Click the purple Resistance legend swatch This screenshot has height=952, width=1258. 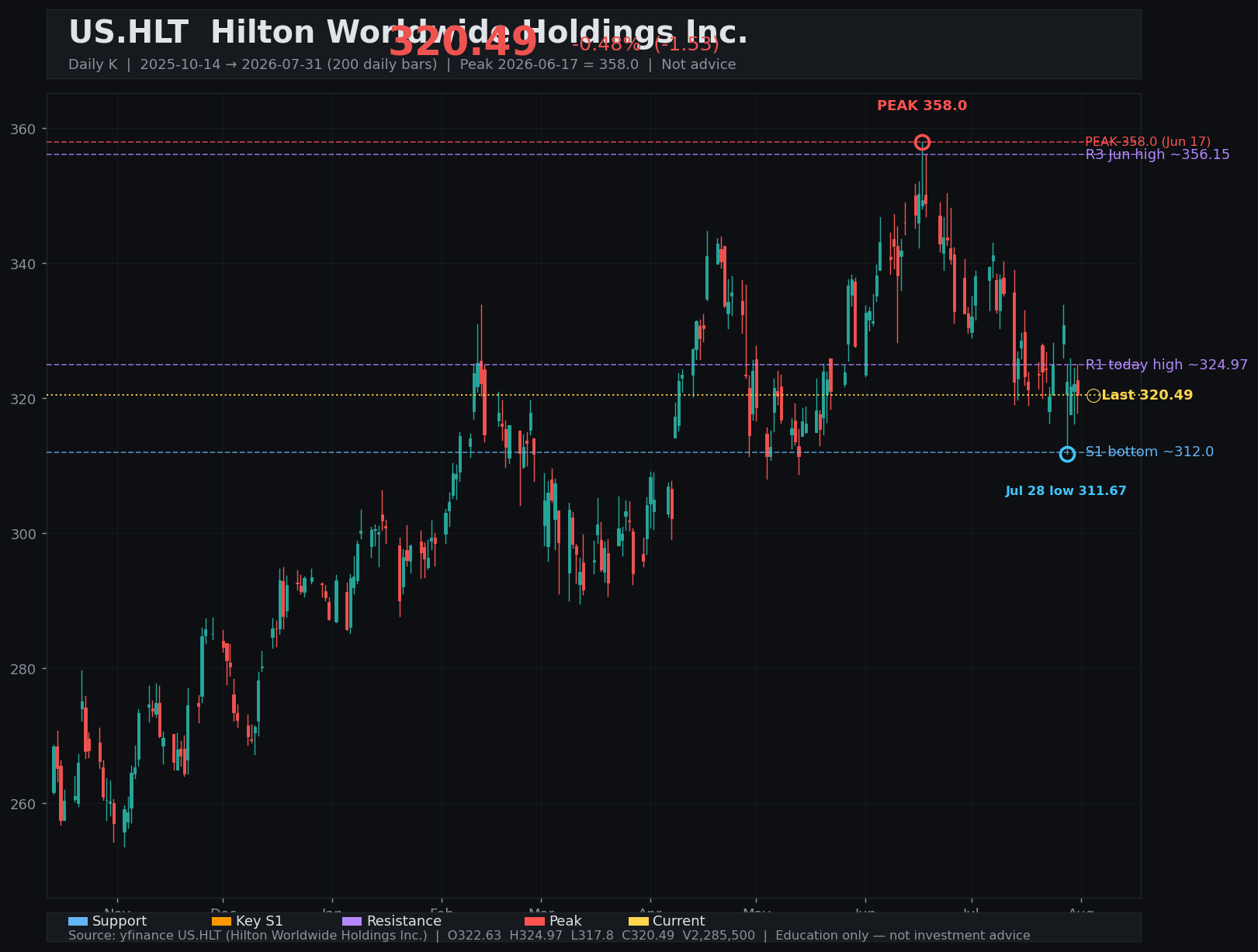(x=352, y=921)
